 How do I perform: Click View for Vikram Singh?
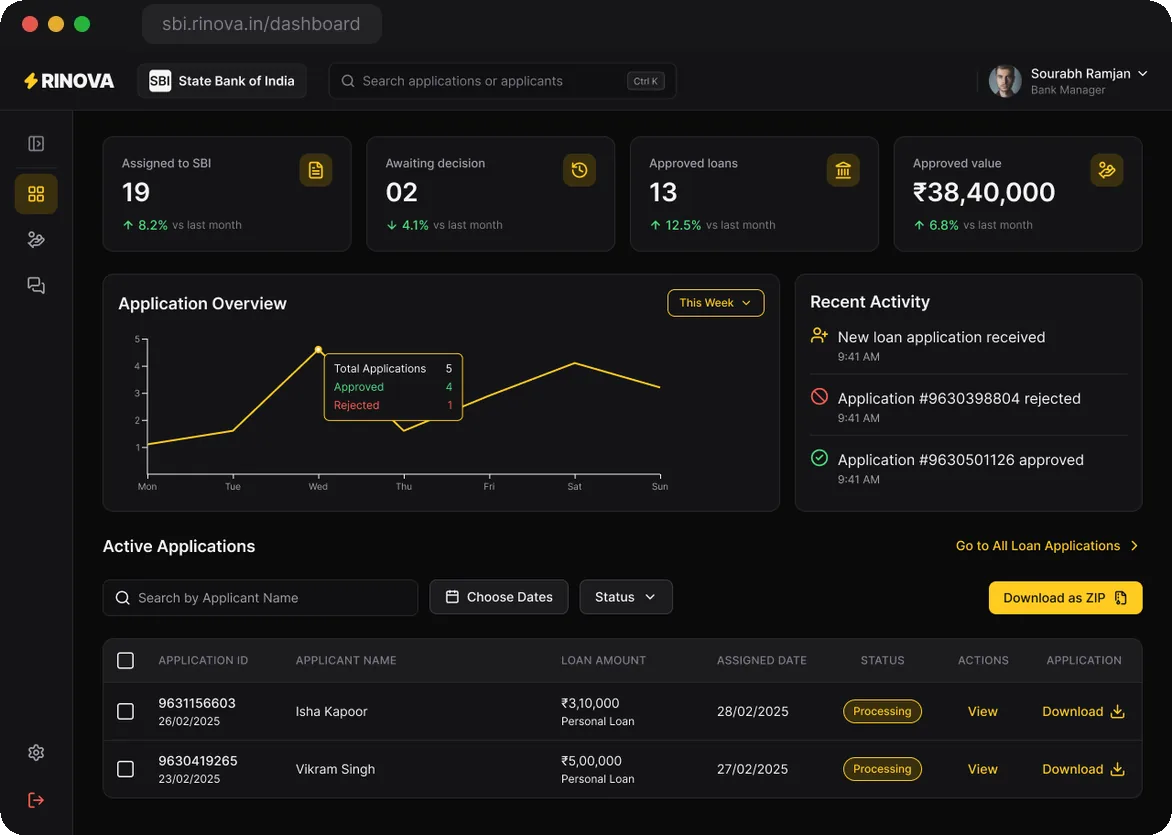click(982, 769)
